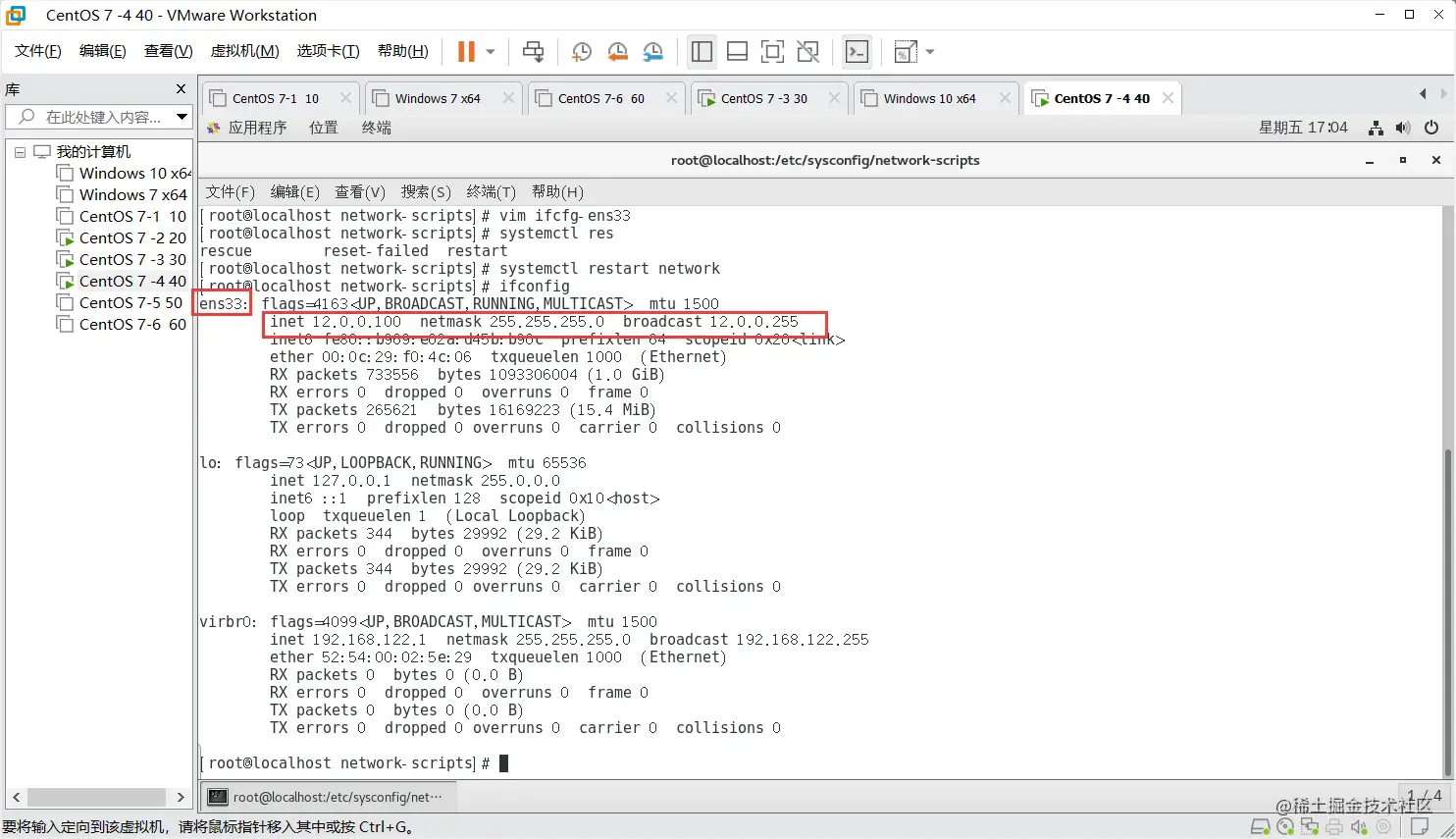Open the power options dropdown arrow
This screenshot has height=839, width=1456.
click(491, 51)
